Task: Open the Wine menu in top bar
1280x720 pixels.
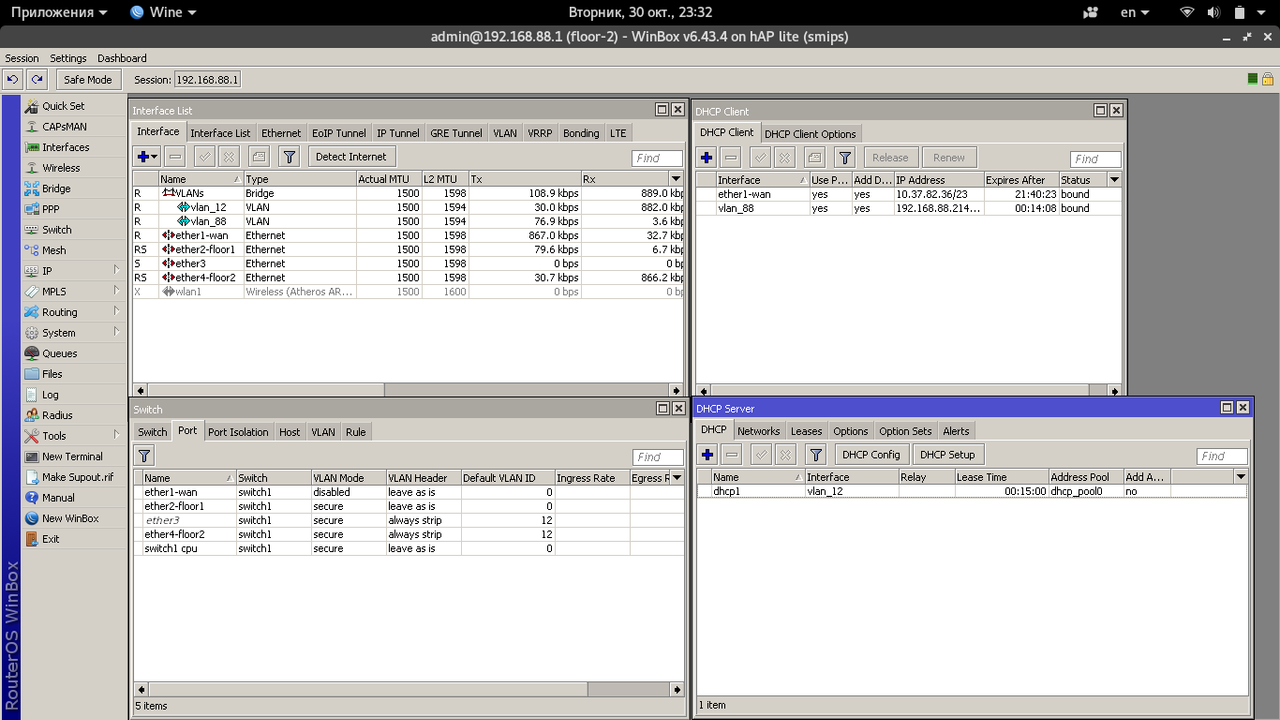Action: click(x=163, y=12)
